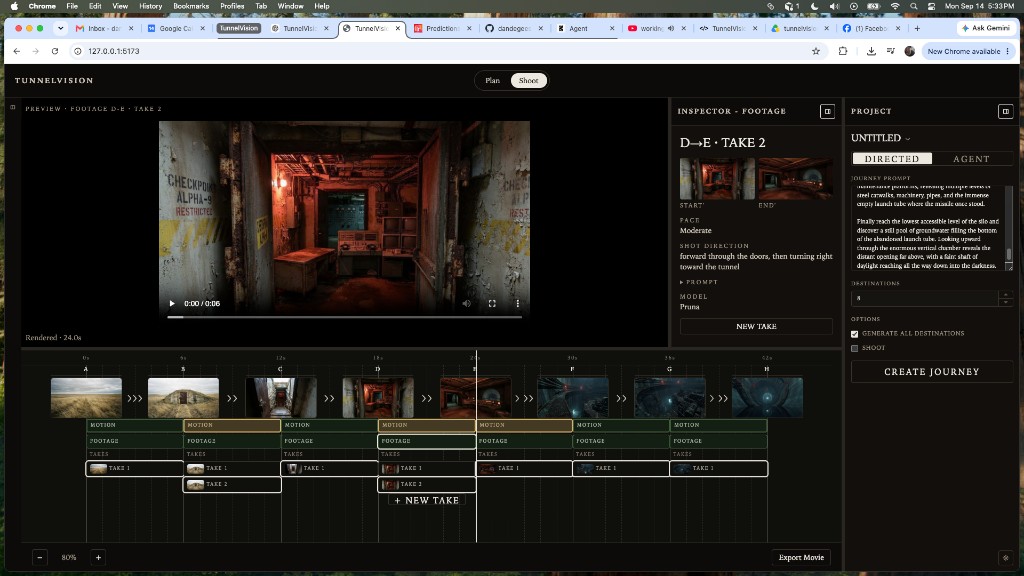
Task: Select Motion segment under destination D
Action: click(426, 425)
